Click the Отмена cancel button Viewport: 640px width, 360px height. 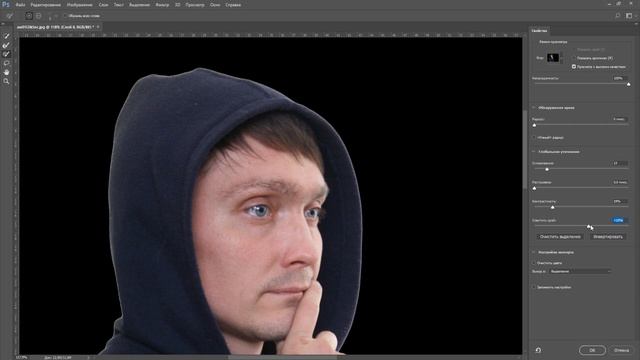point(621,350)
